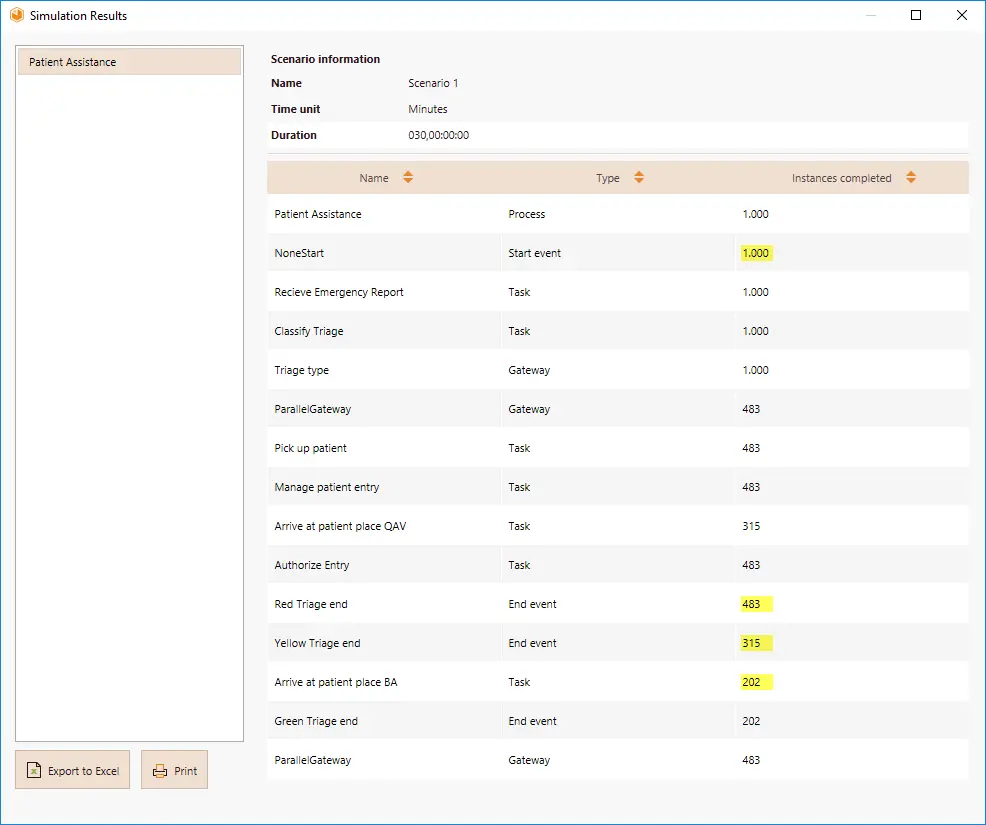Select the Yellow Triage end row
Screen dimensions: 986x825
618,643
